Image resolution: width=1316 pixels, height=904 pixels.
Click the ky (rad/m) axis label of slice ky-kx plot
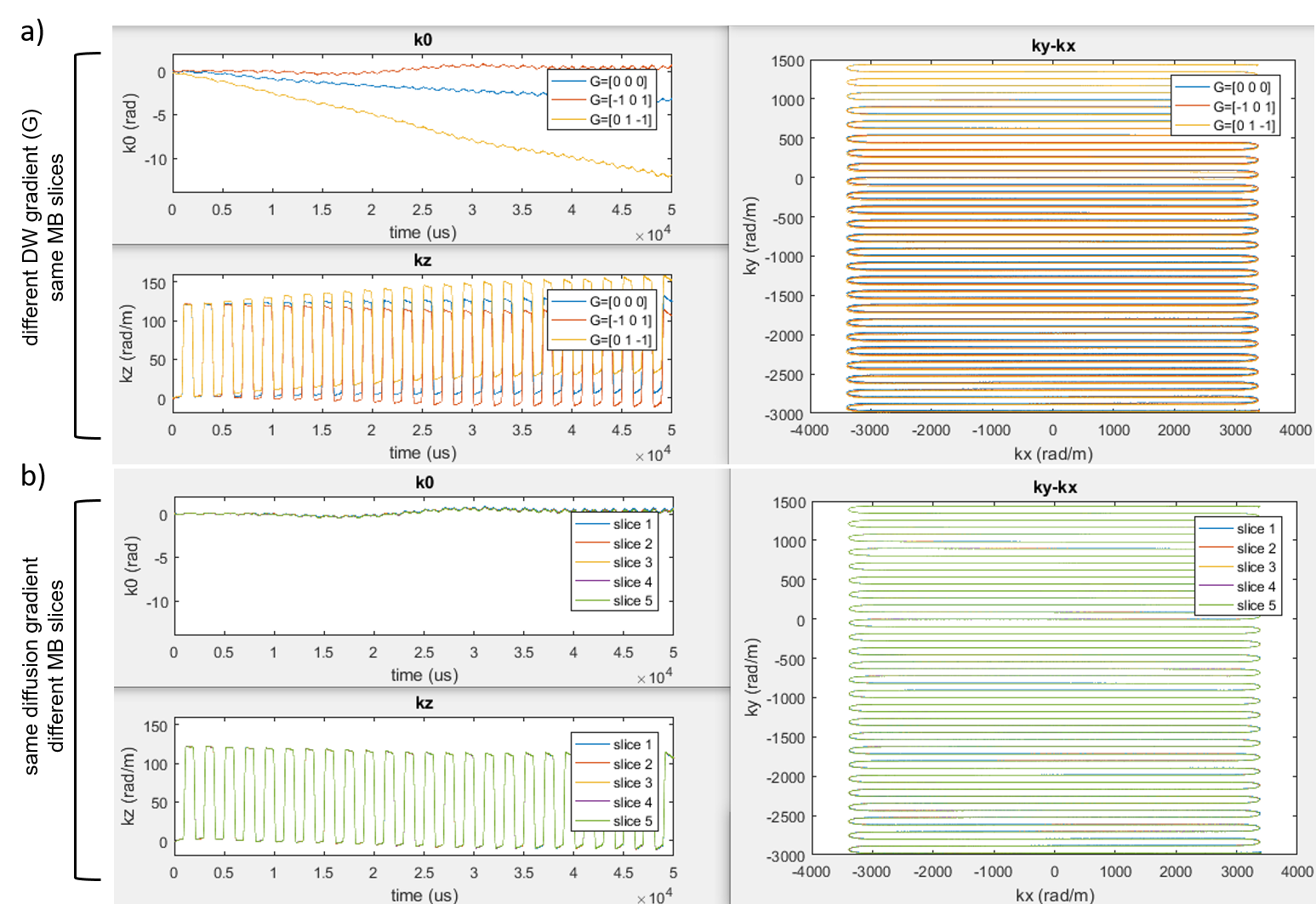pyautogui.click(x=752, y=677)
